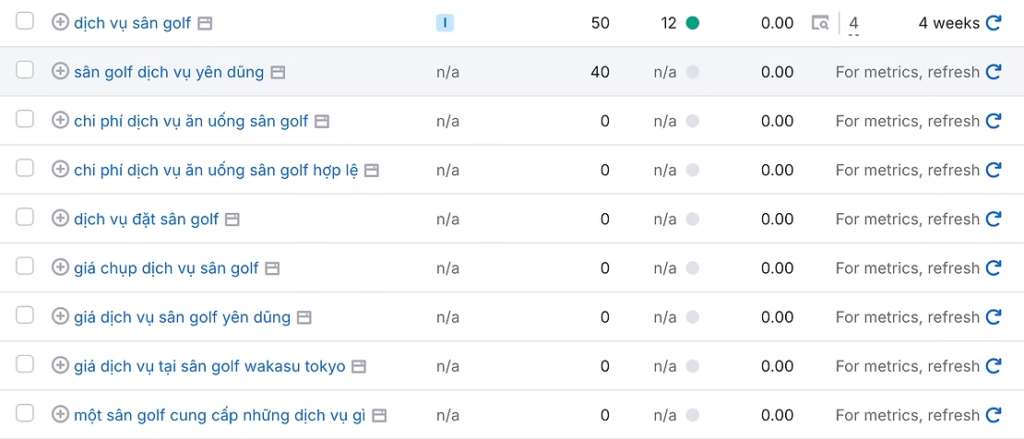1024x439 pixels.
Task: Click the Informational intent badge
Action: tap(445, 23)
